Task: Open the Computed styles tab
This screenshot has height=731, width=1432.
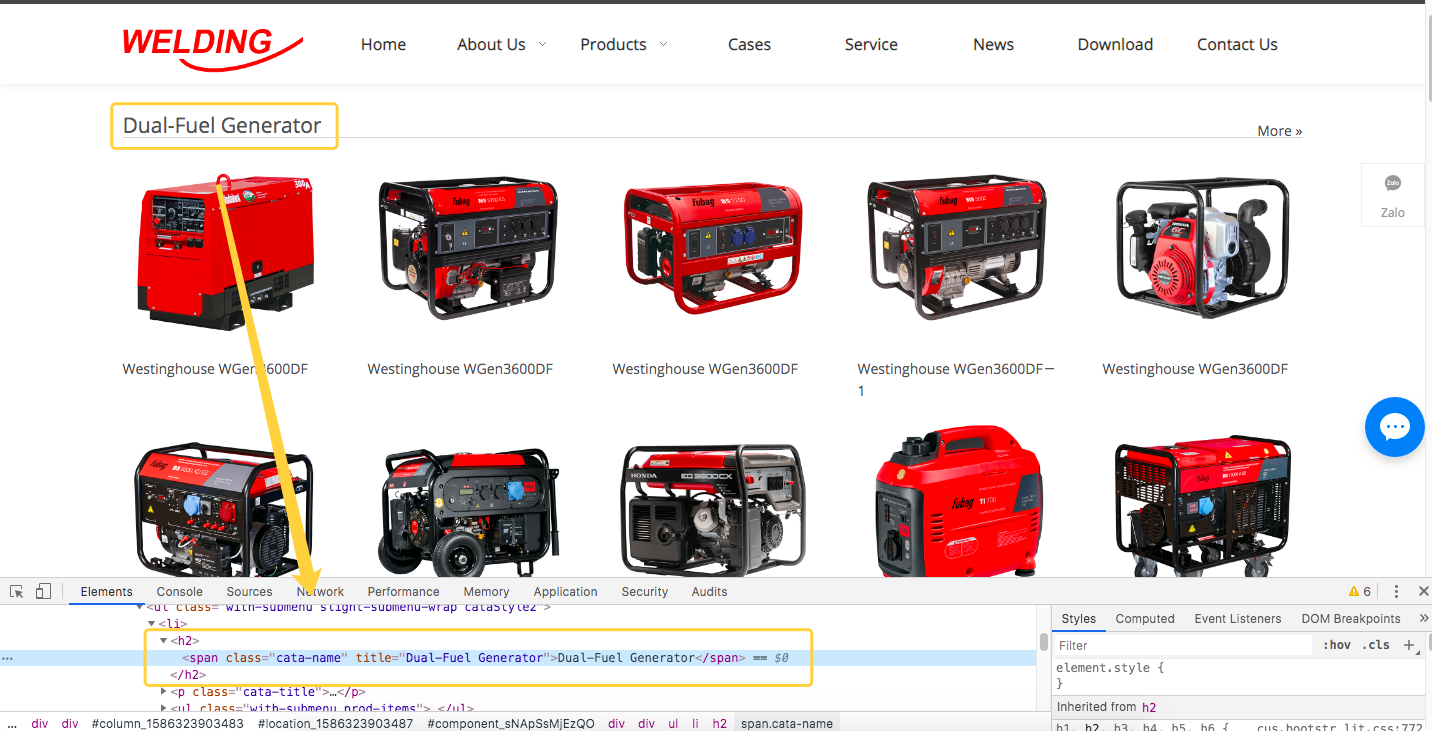Action: pos(1145,619)
